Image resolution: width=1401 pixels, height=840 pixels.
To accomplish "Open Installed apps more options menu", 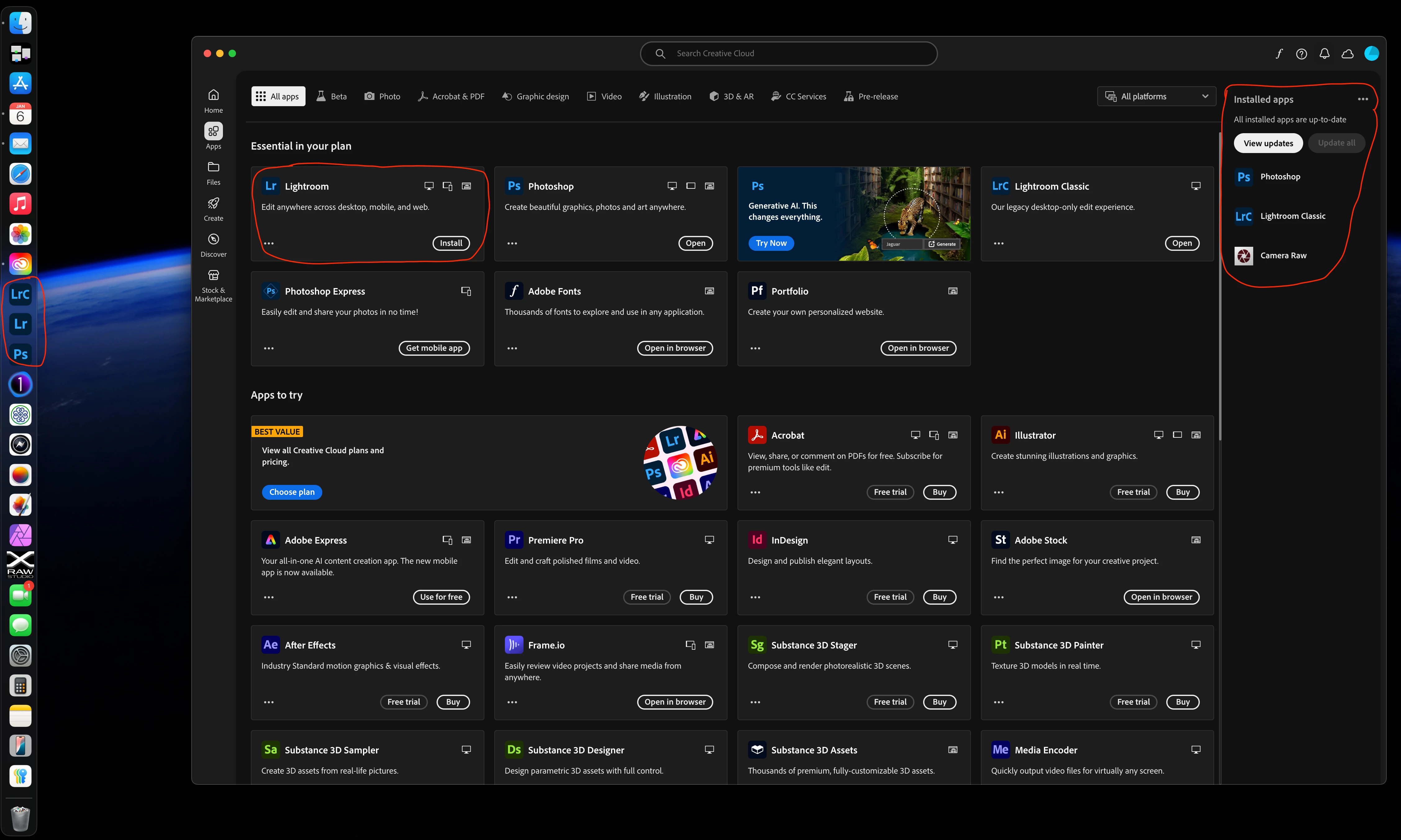I will pyautogui.click(x=1362, y=99).
